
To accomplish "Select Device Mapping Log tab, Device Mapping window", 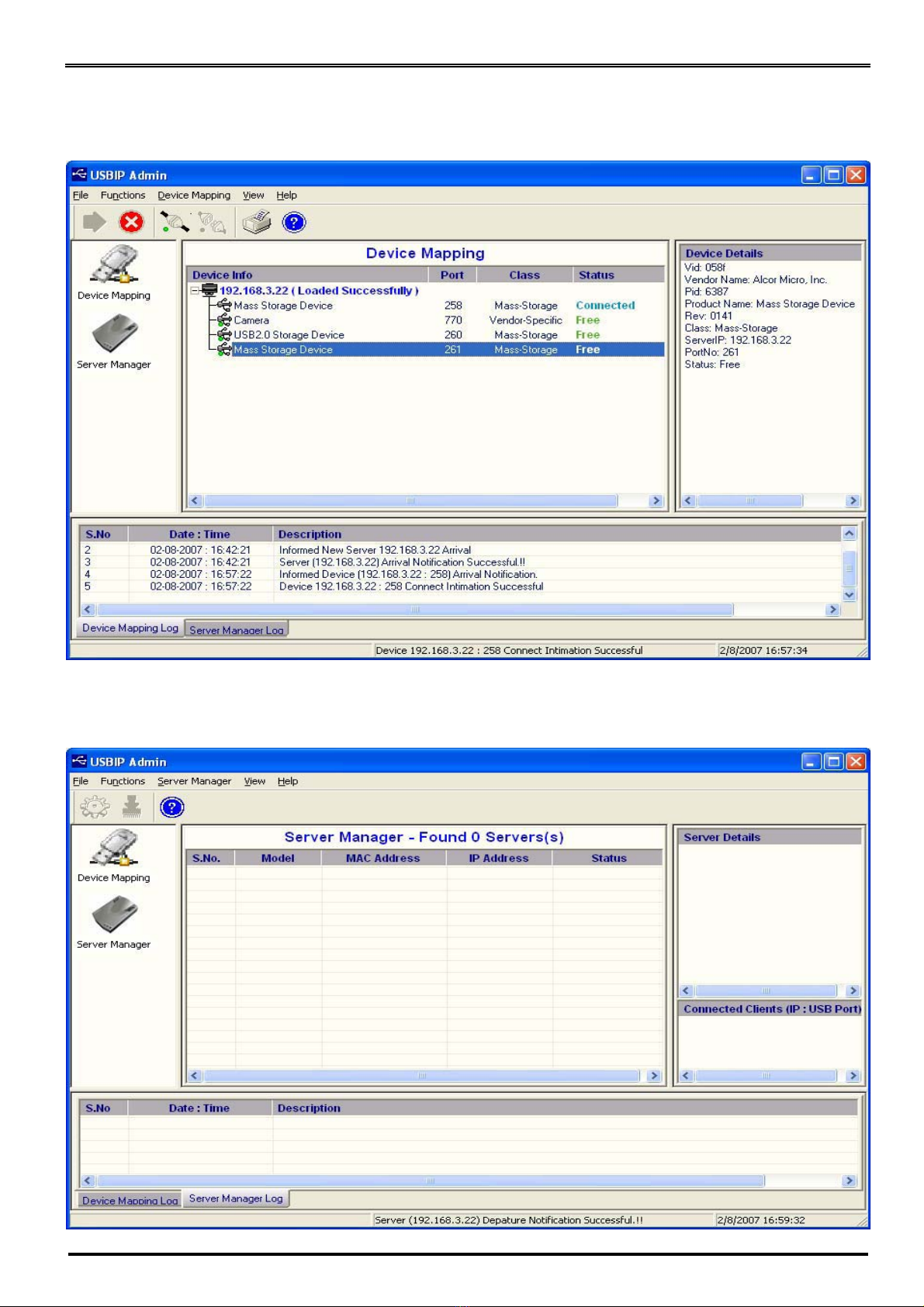I will [130, 628].
